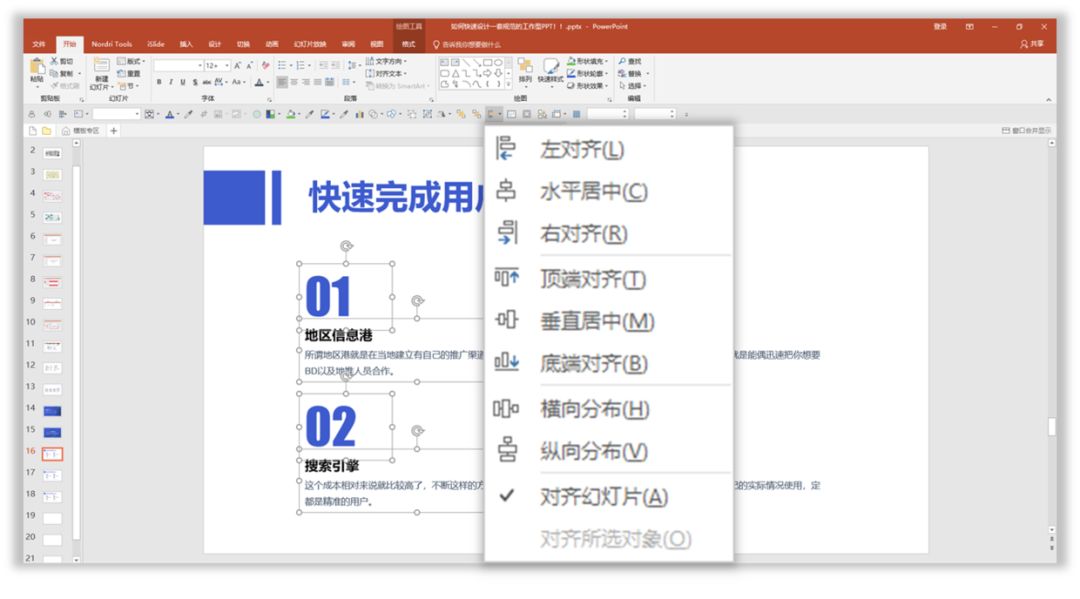This screenshot has width=1080, height=599.
Task: Open the 幻灯片放映 ribbon tab
Action: (x=310, y=44)
